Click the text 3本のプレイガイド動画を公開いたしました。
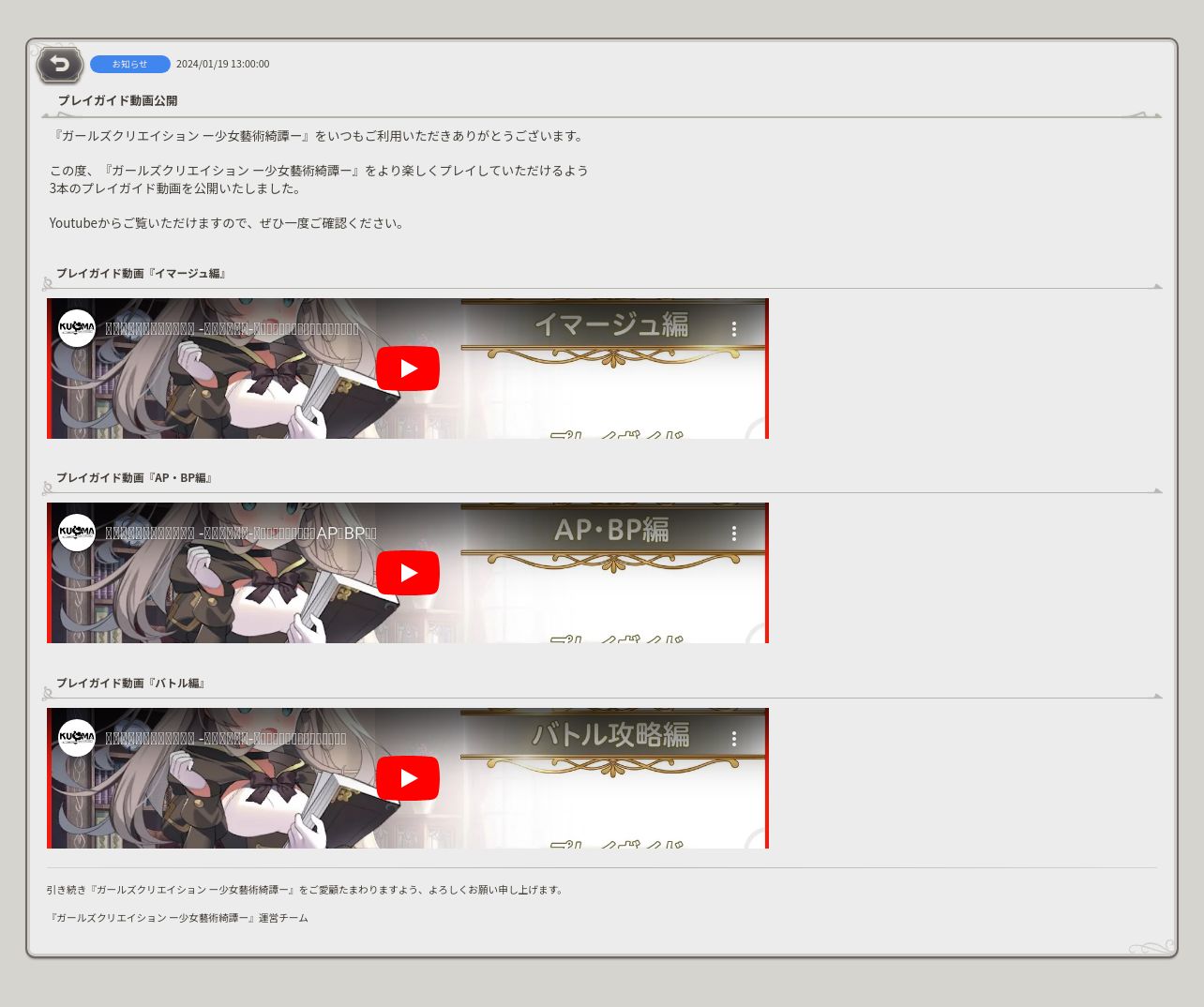The height and width of the screenshot is (1007, 1204). (x=177, y=188)
